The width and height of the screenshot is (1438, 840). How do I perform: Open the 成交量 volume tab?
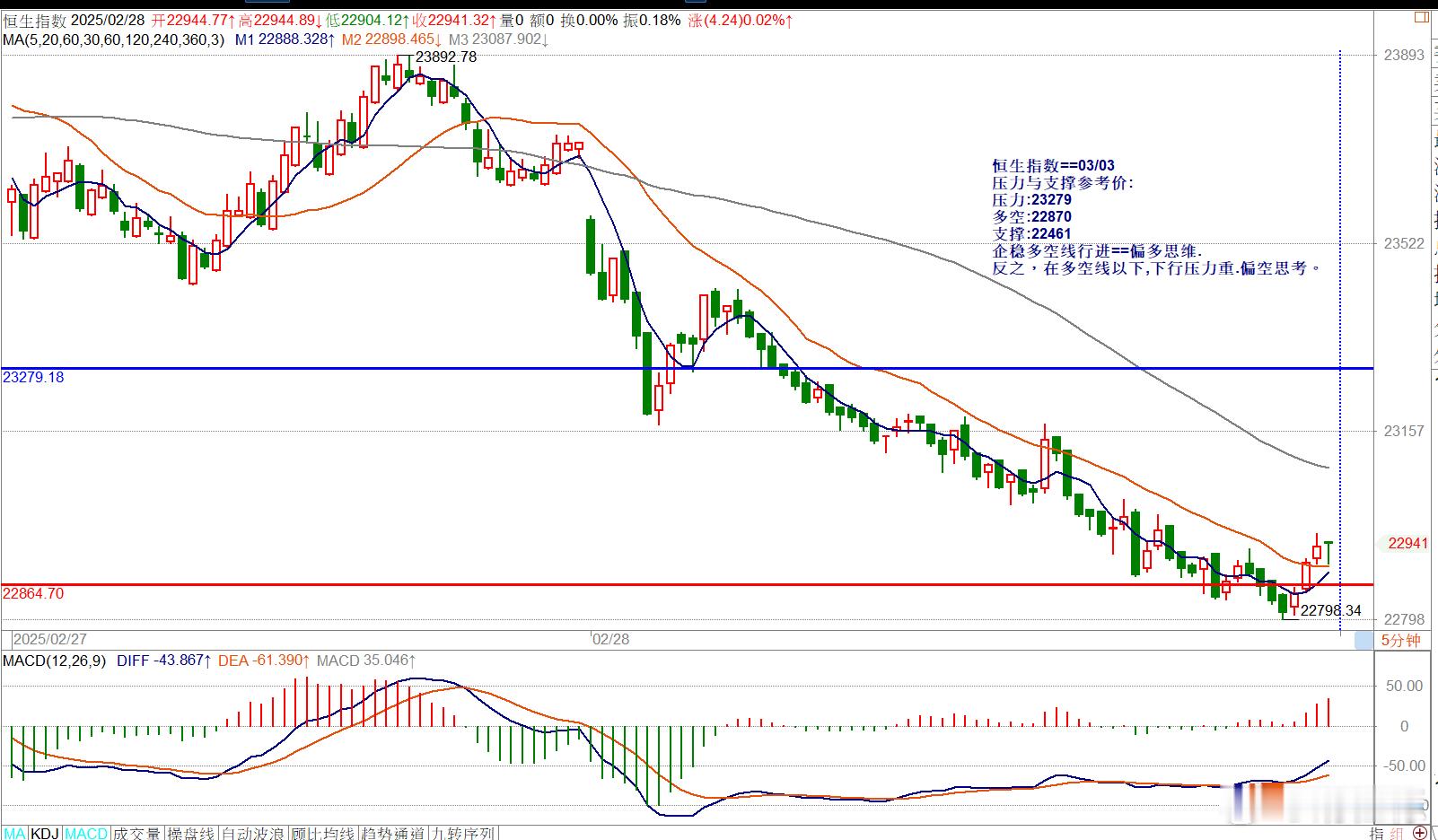tap(137, 833)
